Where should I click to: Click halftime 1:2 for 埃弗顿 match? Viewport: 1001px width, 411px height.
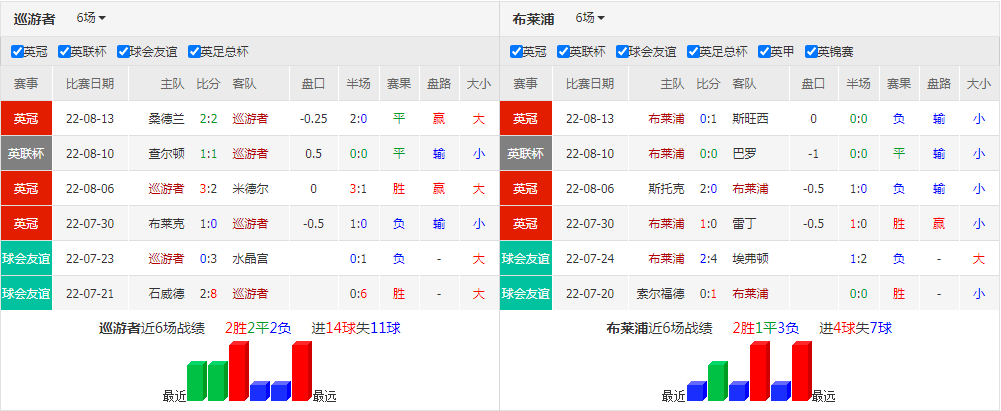858,259
